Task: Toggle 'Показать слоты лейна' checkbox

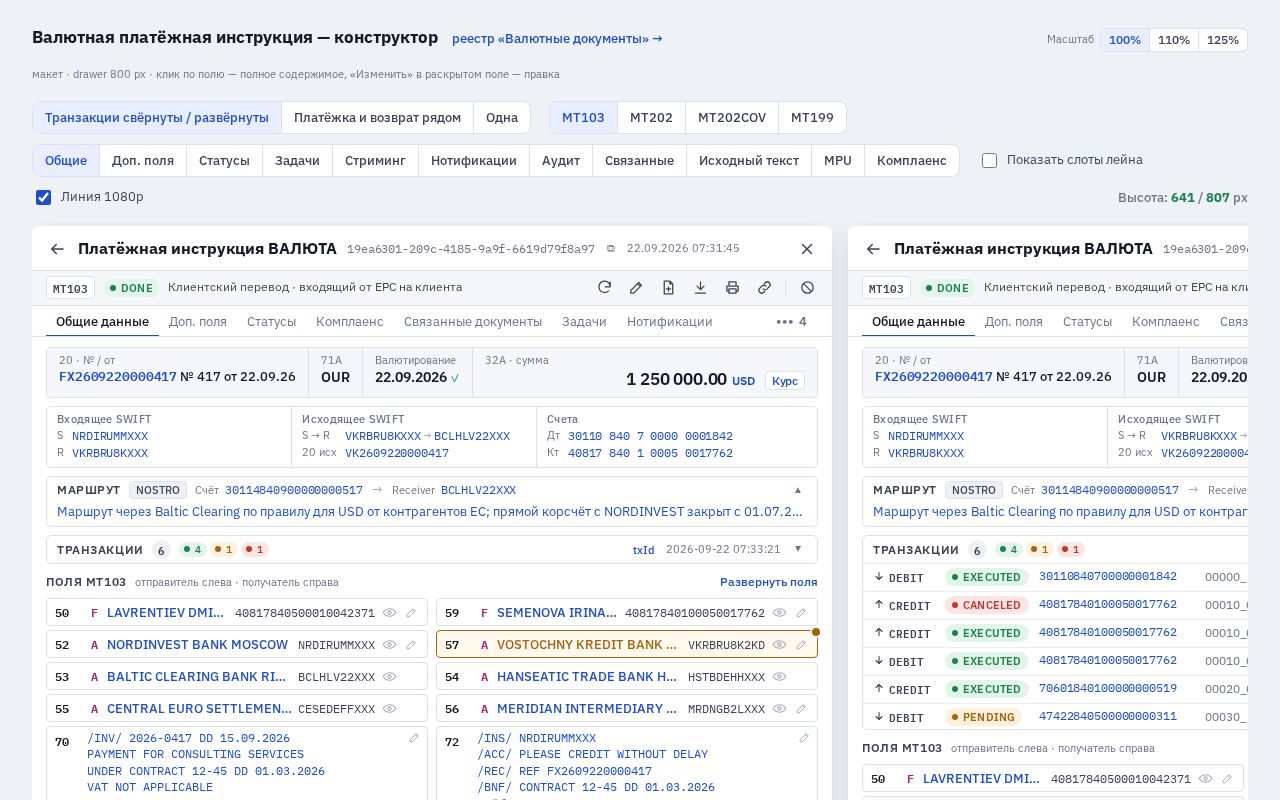Action: click(990, 160)
